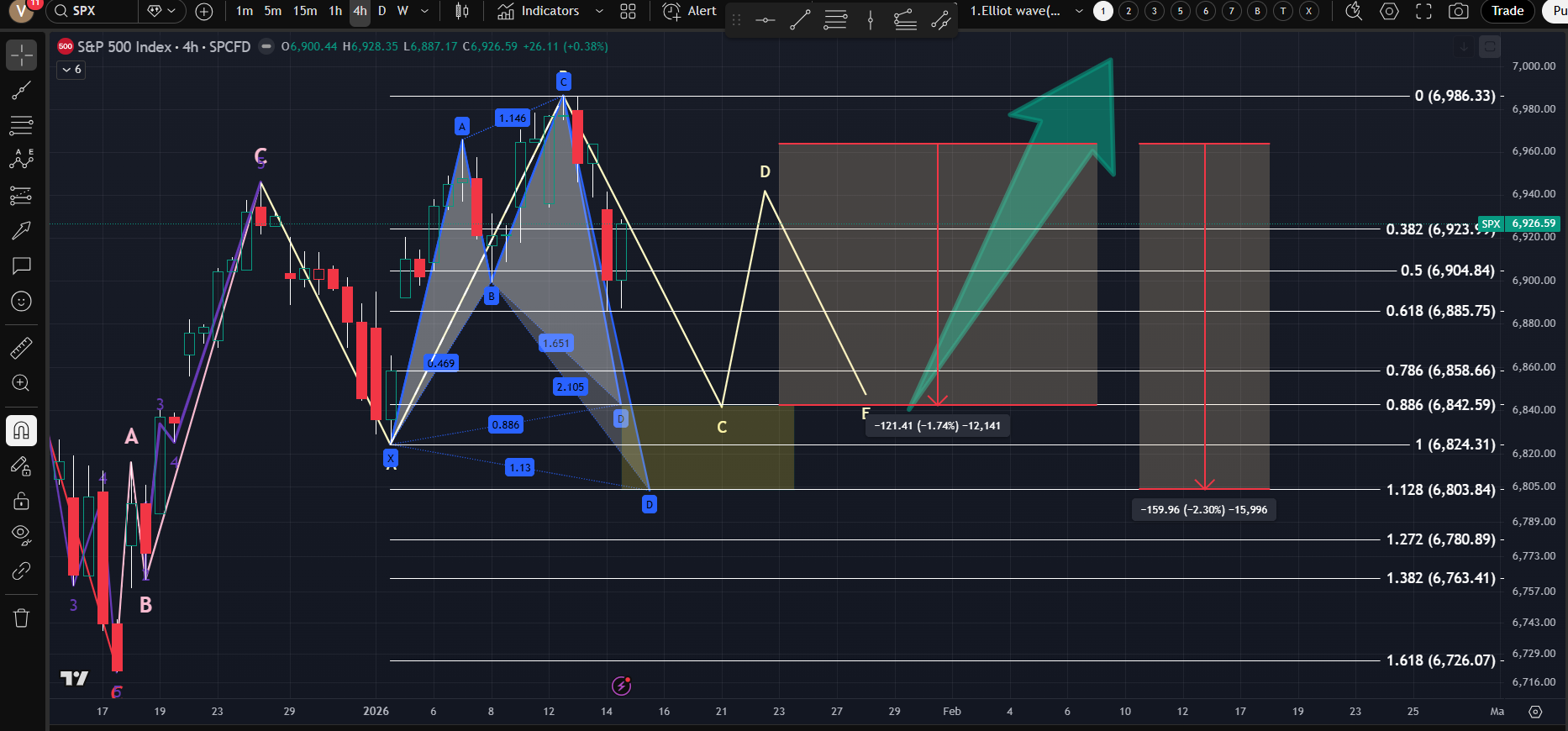Switch to the Daily (D) timeframe
1568x731 pixels.
[x=381, y=11]
